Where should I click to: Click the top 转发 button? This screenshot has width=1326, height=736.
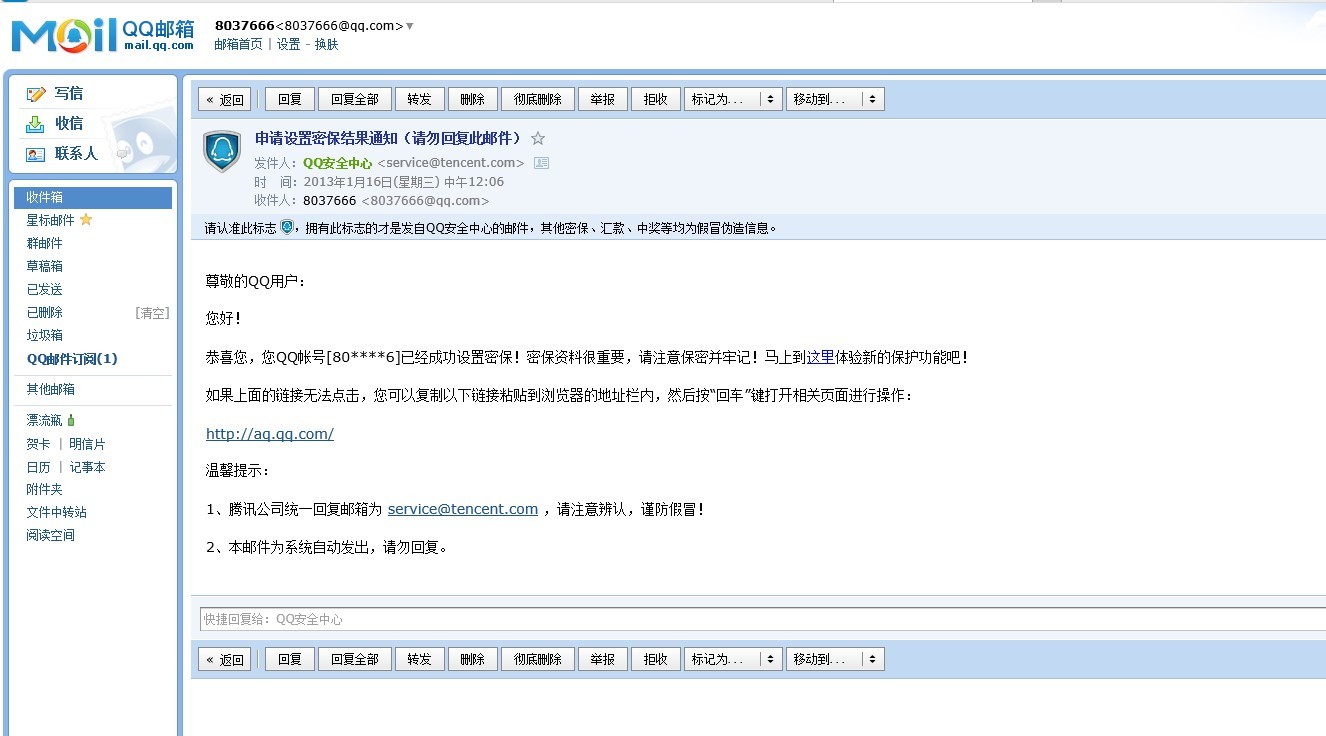pos(420,99)
